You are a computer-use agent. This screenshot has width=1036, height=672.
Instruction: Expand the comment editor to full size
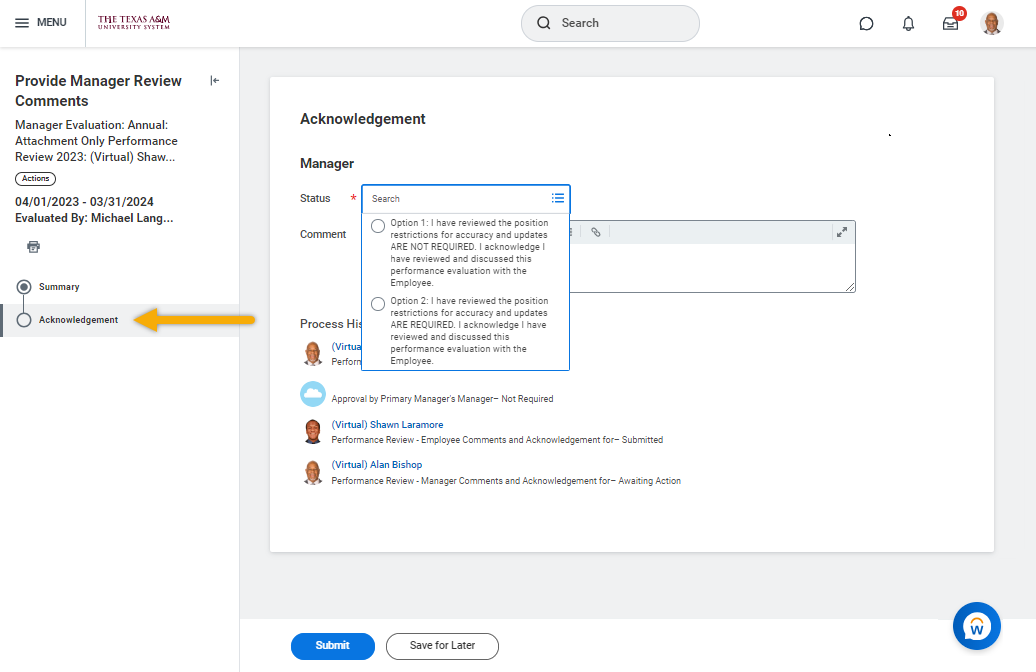(x=842, y=232)
